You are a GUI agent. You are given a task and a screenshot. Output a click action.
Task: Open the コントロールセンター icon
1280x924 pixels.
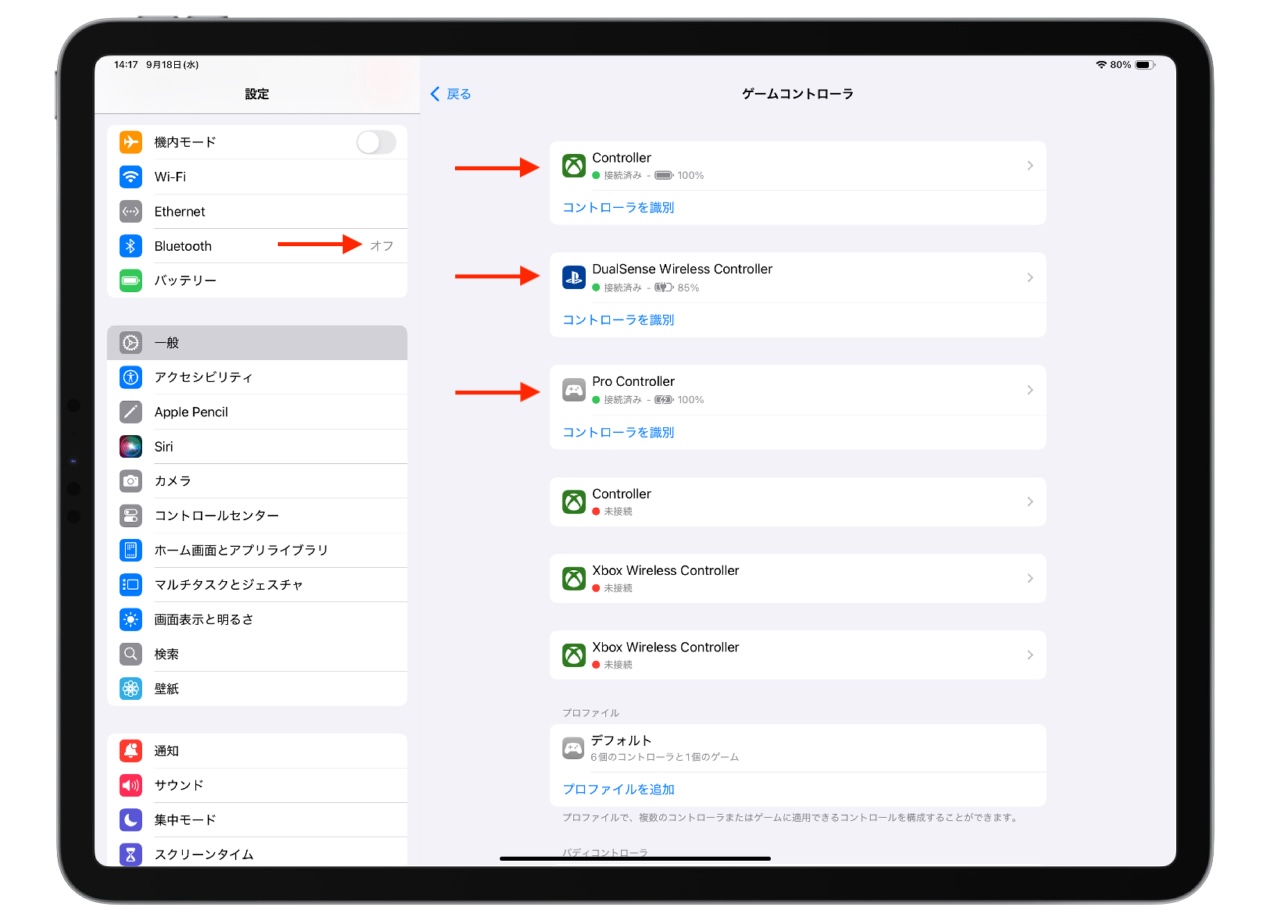131,516
